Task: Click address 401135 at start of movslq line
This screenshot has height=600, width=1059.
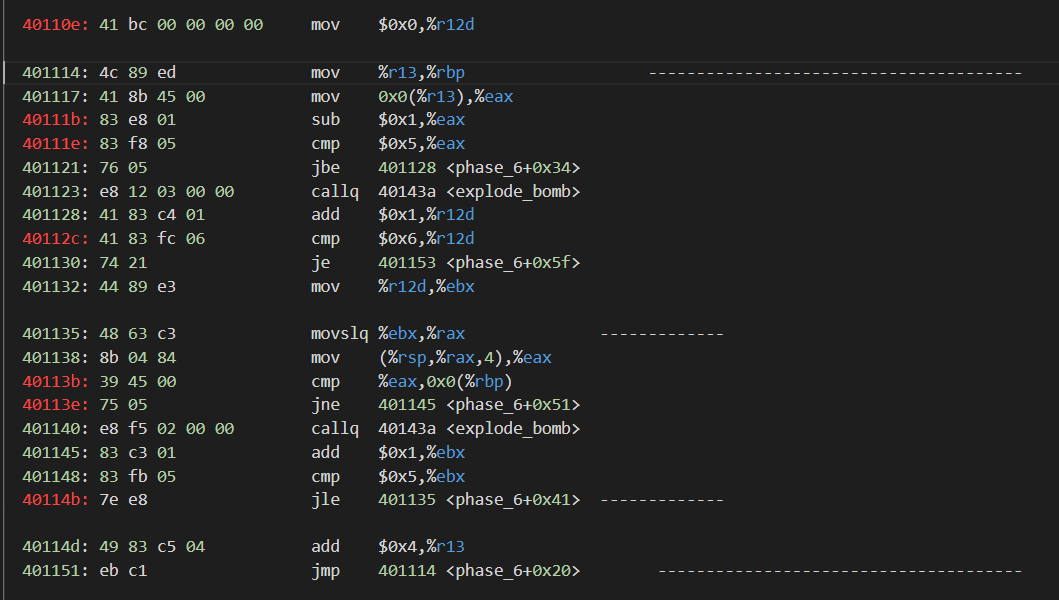Action: pos(56,334)
